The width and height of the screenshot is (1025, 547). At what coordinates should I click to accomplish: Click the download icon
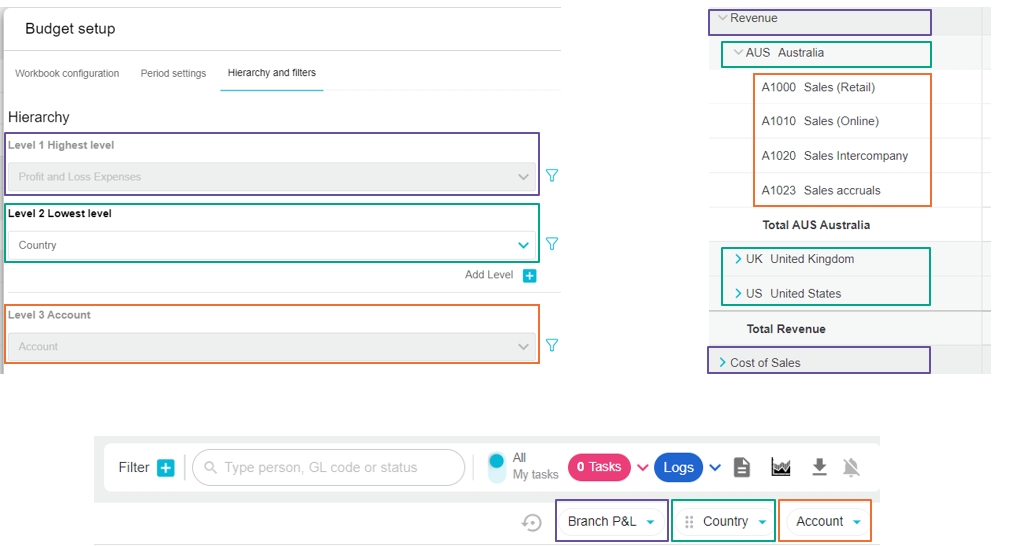click(819, 467)
